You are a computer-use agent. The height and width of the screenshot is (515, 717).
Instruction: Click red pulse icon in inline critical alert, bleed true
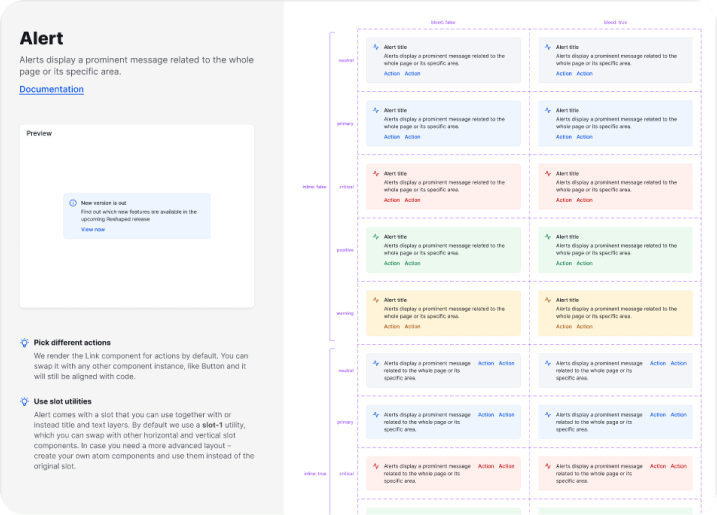[548, 466]
